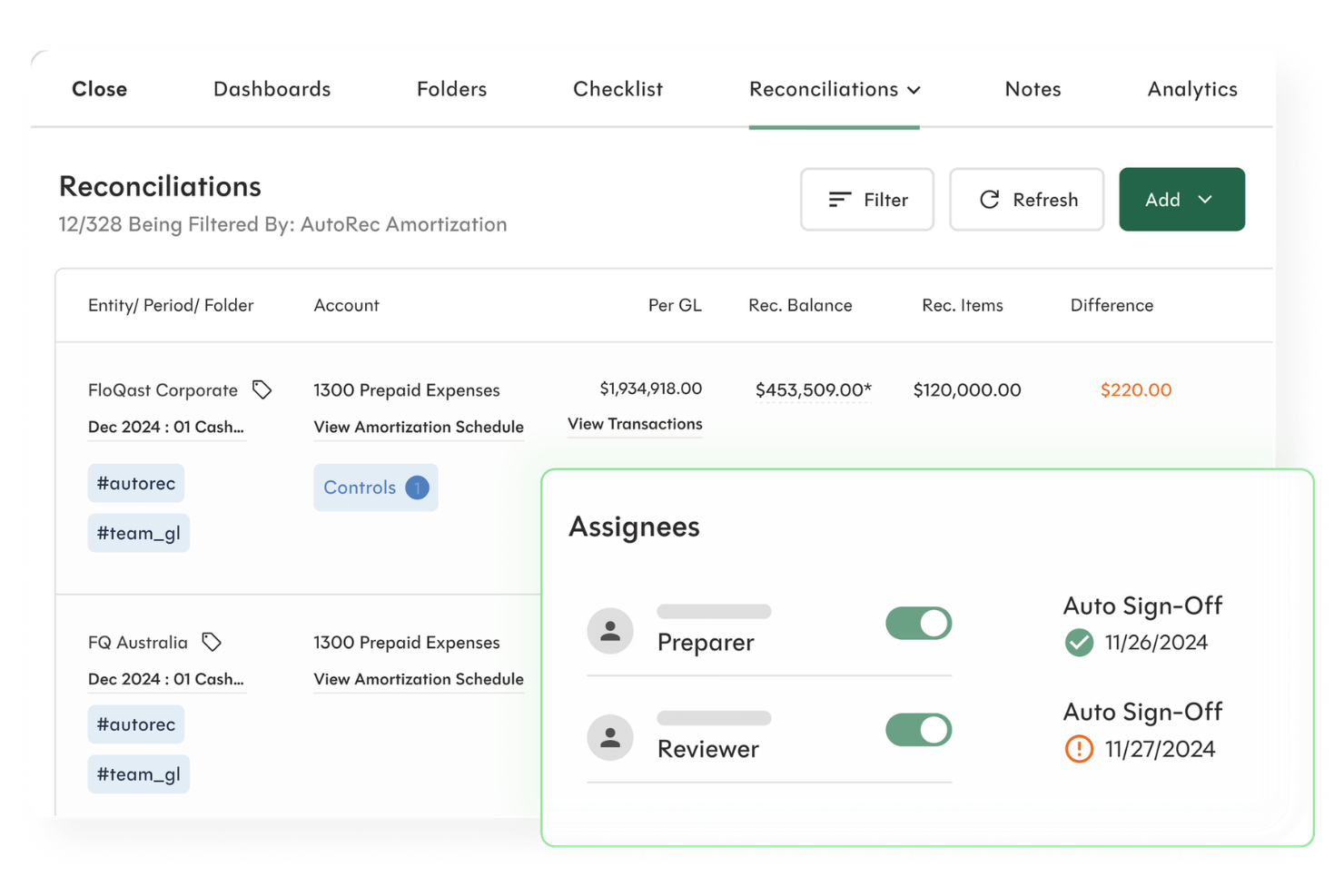The image size is (1344, 896).
Task: Select the tag icon next to FQ Australia
Action: click(211, 642)
